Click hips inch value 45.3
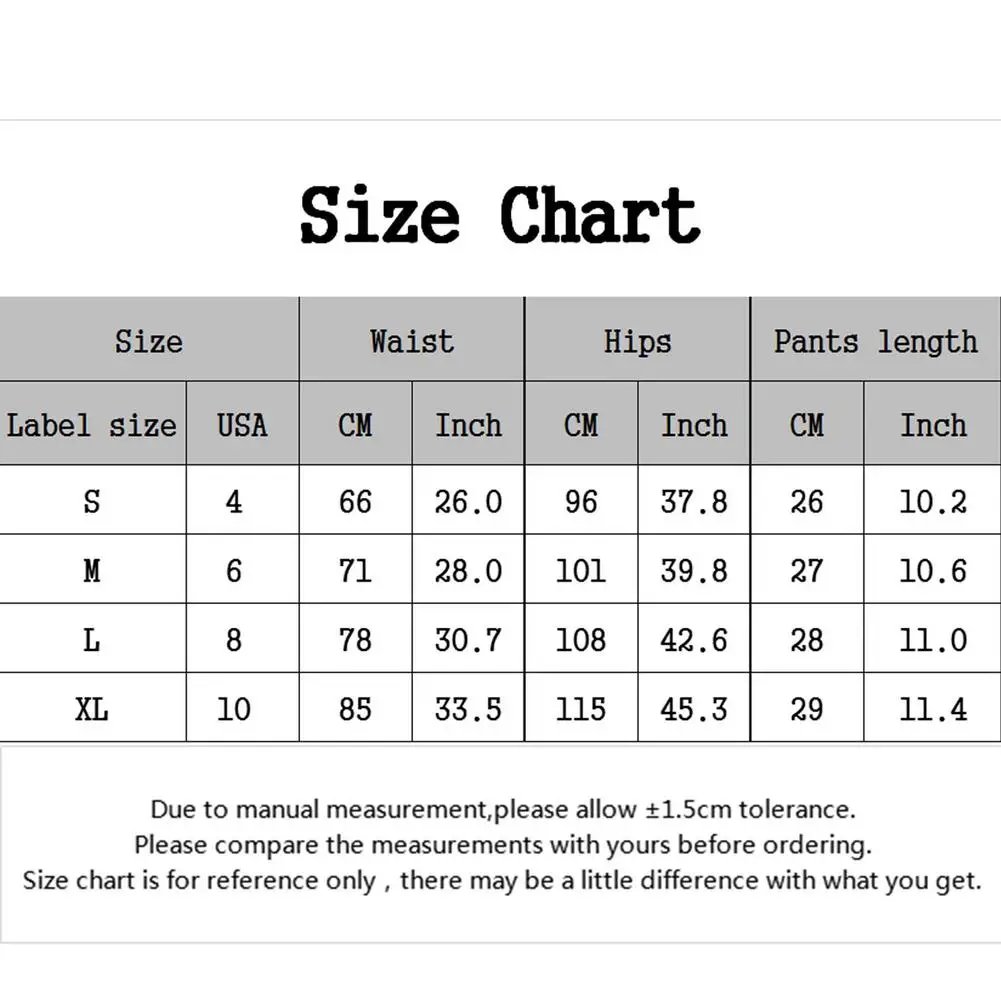Screen dimensions: 1001x1001 pos(694,709)
